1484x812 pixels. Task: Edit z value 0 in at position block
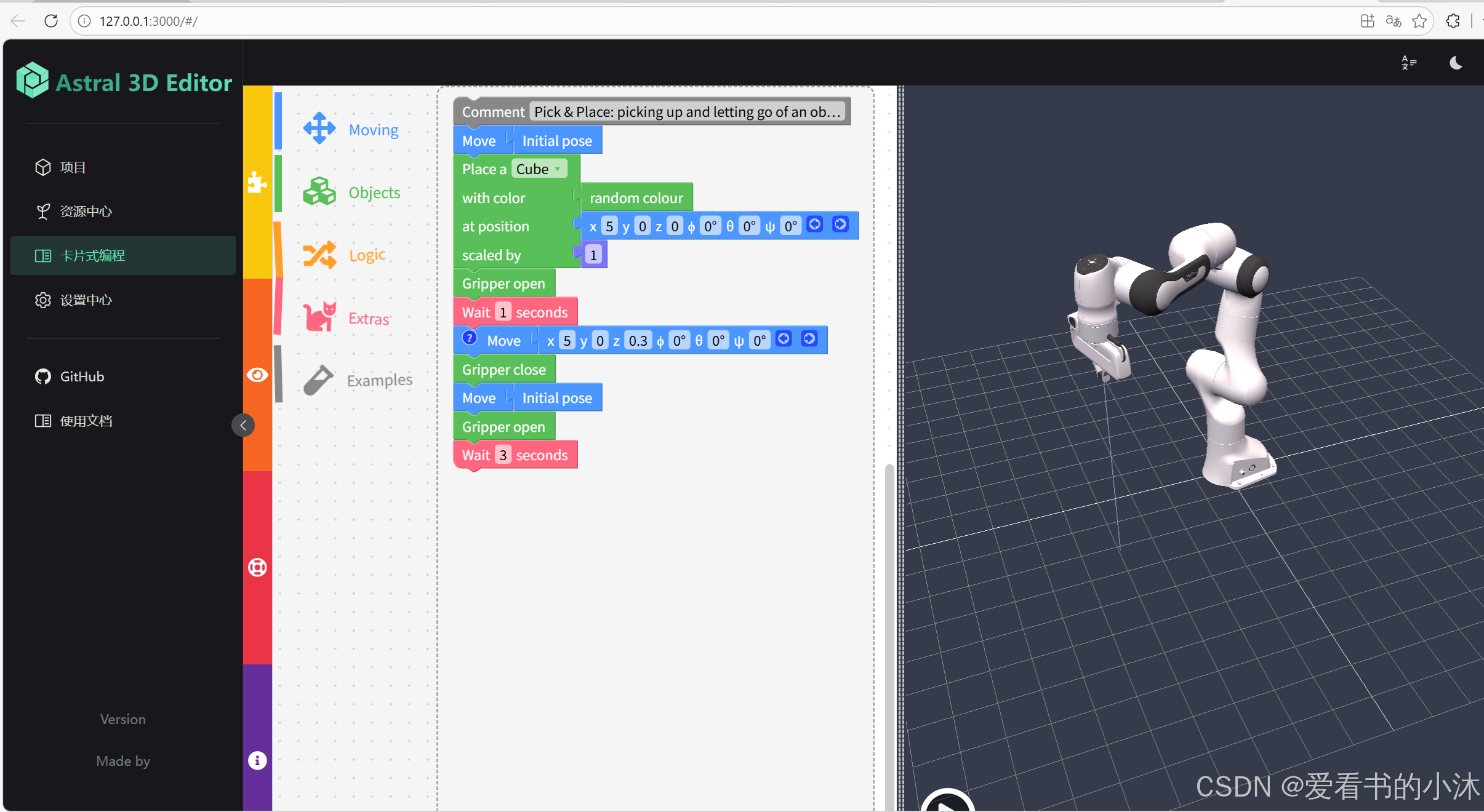675,226
